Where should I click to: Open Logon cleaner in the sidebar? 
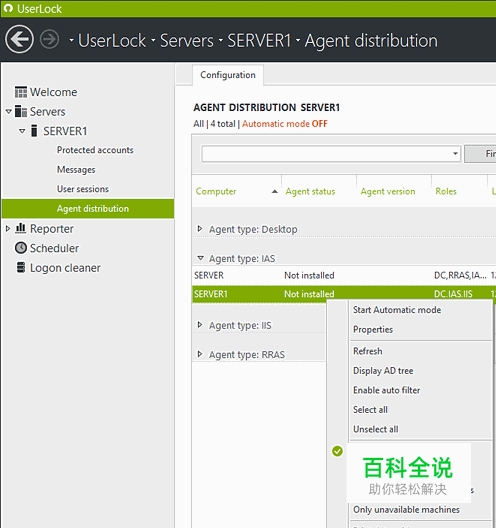coord(65,268)
